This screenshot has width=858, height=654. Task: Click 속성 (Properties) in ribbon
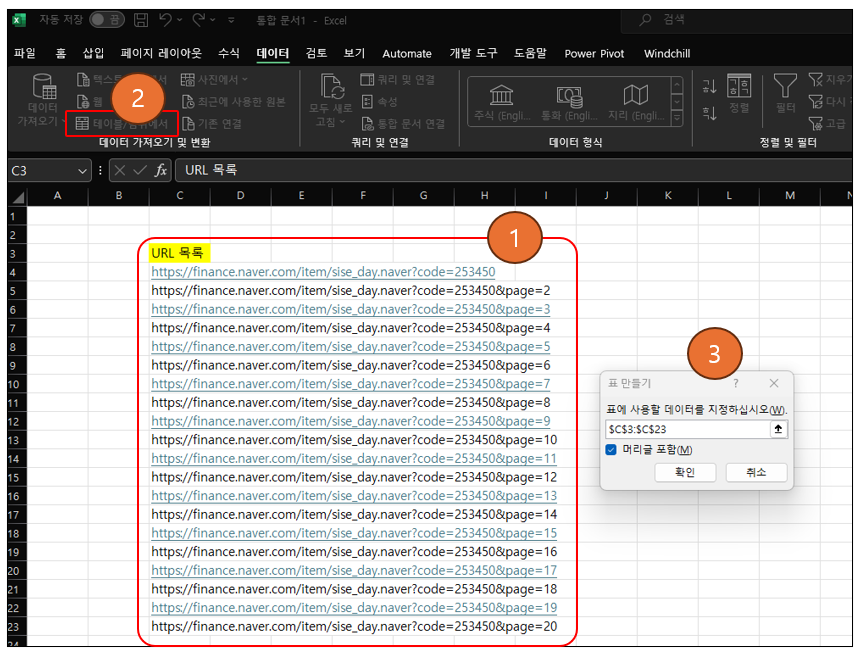click(379, 102)
